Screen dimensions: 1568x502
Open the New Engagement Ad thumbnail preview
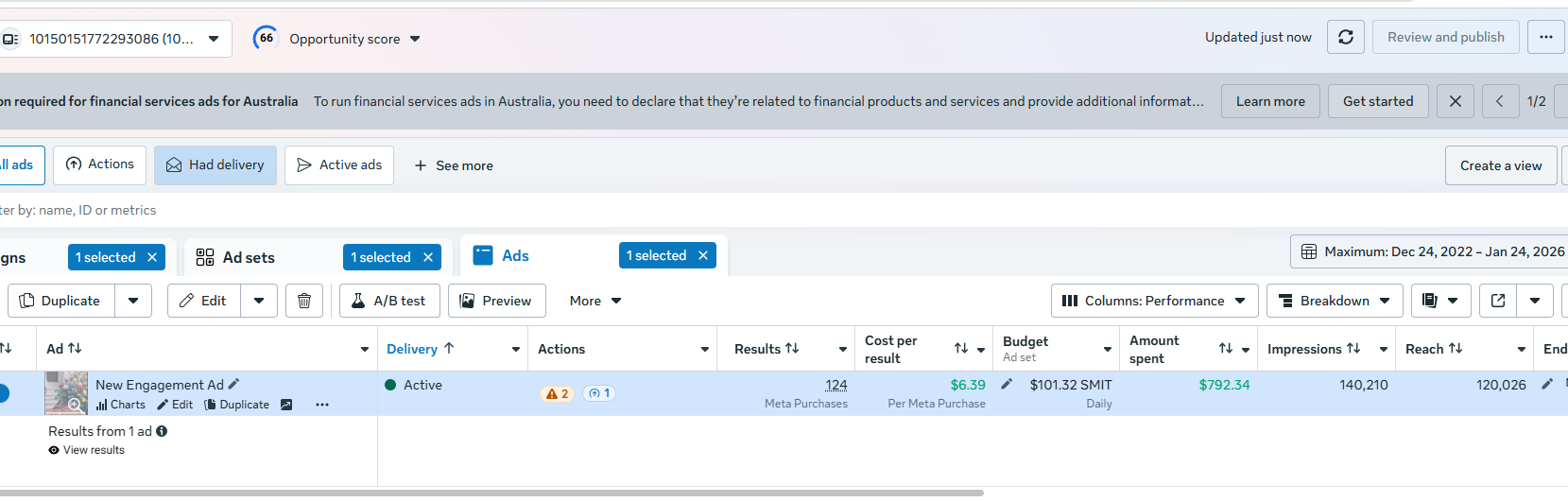66,392
